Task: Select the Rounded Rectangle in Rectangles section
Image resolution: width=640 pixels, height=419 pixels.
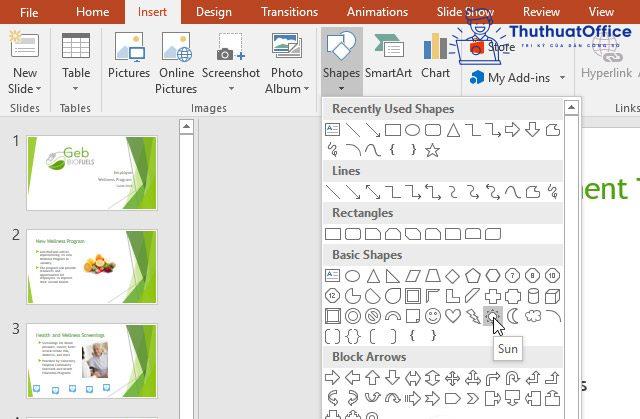Action: point(353,234)
